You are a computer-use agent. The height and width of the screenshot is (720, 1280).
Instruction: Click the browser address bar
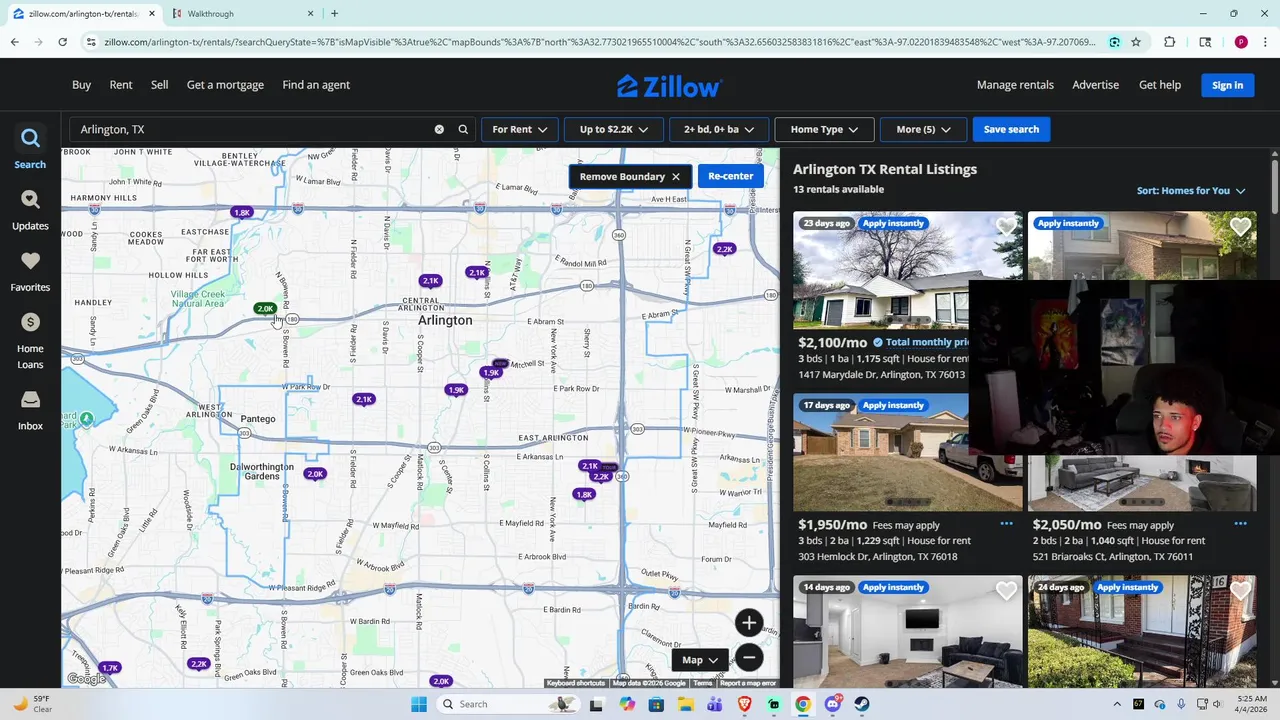(x=600, y=42)
